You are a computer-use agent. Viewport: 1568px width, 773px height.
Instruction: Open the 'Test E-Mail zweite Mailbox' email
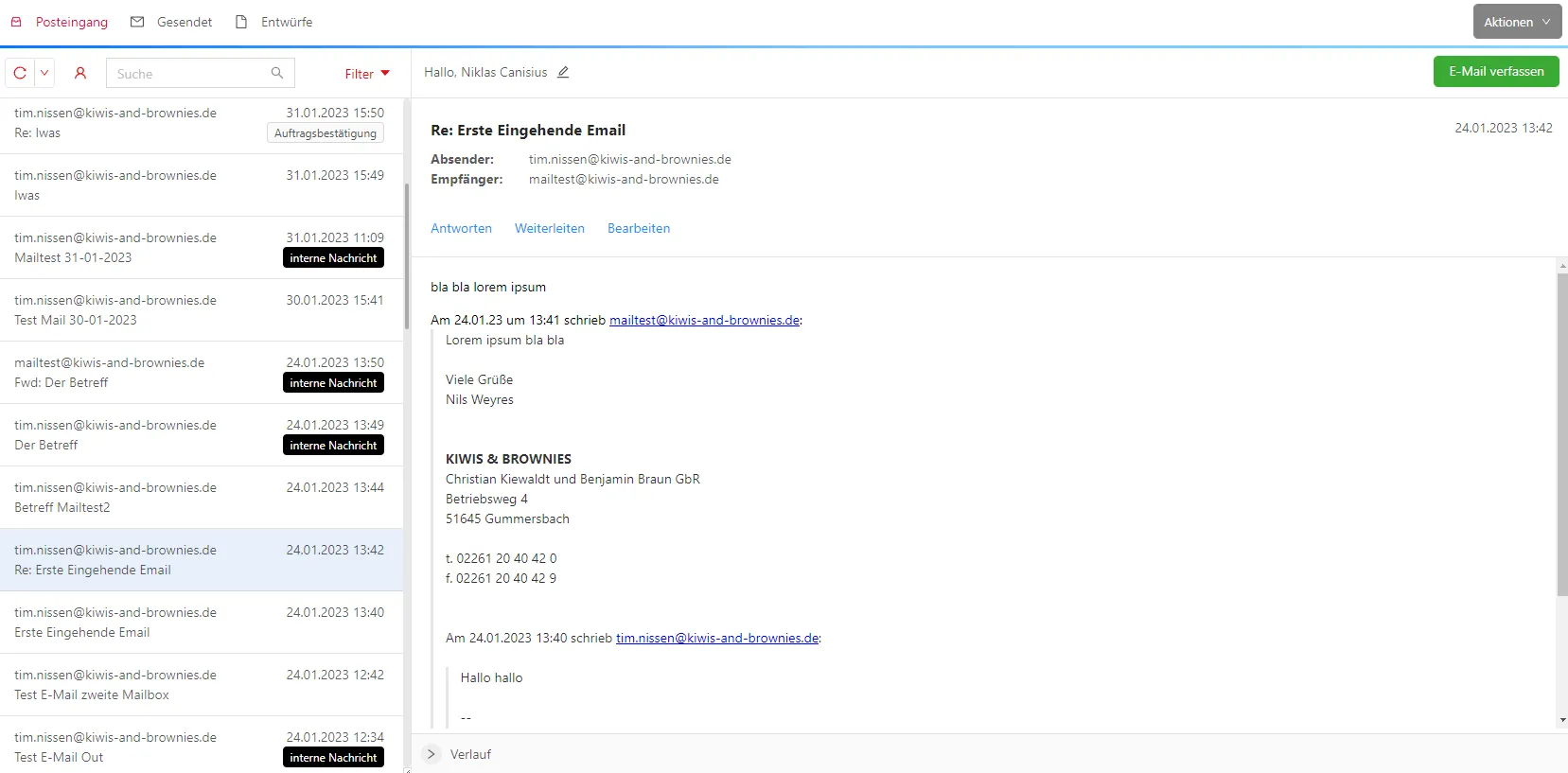tap(202, 685)
